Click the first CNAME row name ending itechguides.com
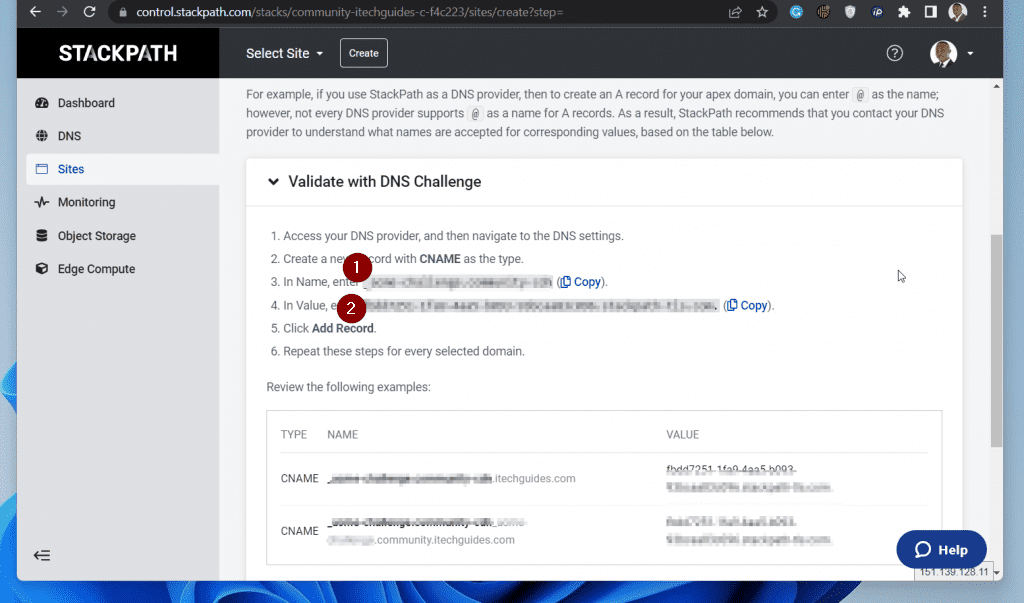Image resolution: width=1024 pixels, height=603 pixels. point(451,478)
